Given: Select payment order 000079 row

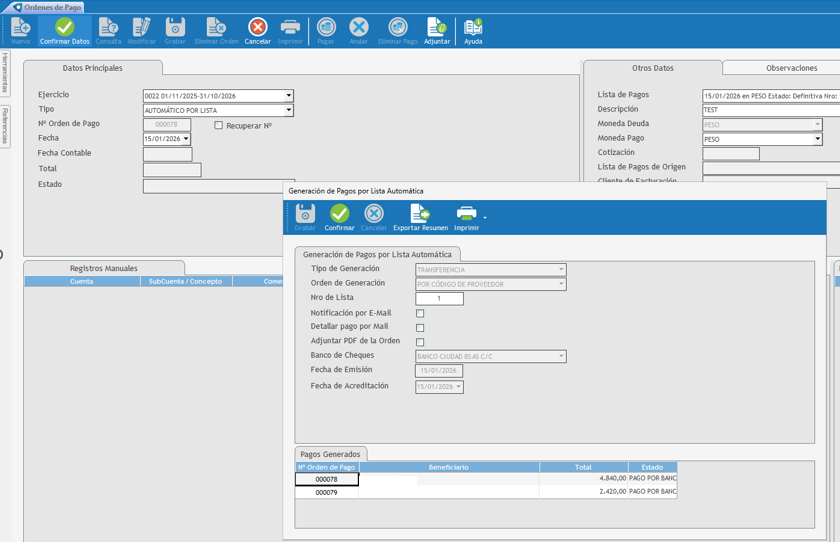Looking at the screenshot, I should [x=327, y=492].
